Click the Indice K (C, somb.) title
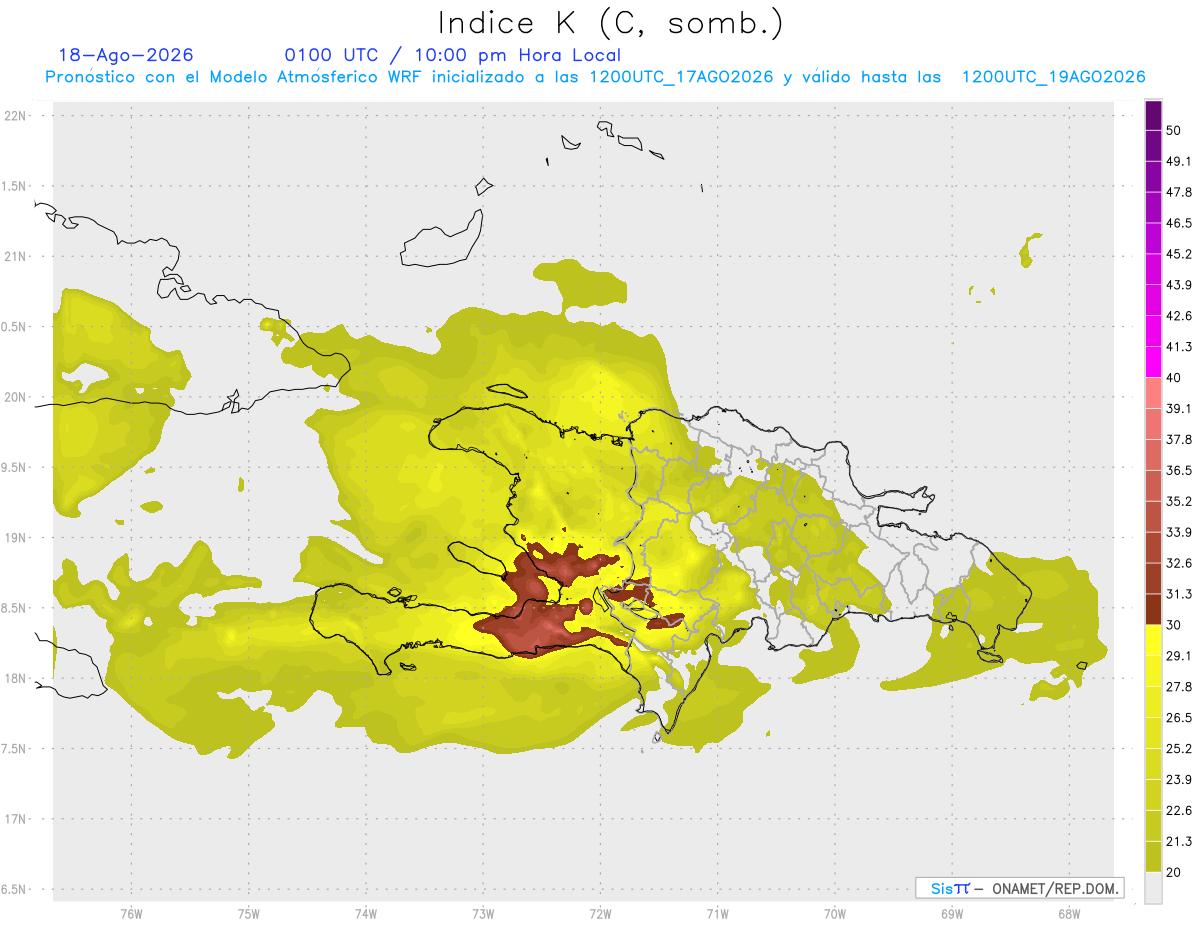Viewport: 1200px width, 927px height. pos(611,23)
